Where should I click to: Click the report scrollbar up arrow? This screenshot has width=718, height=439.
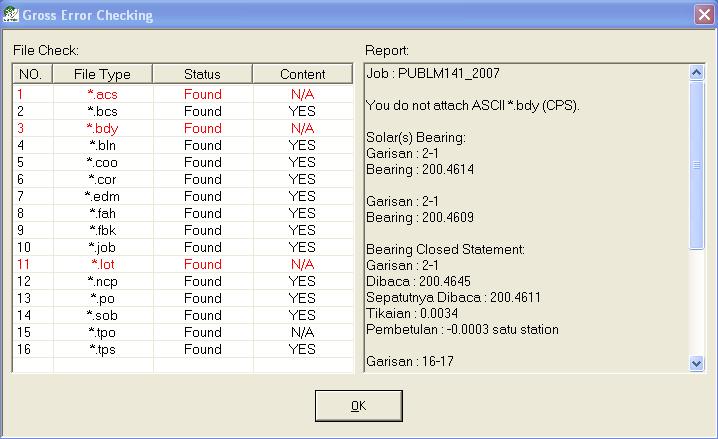(696, 72)
